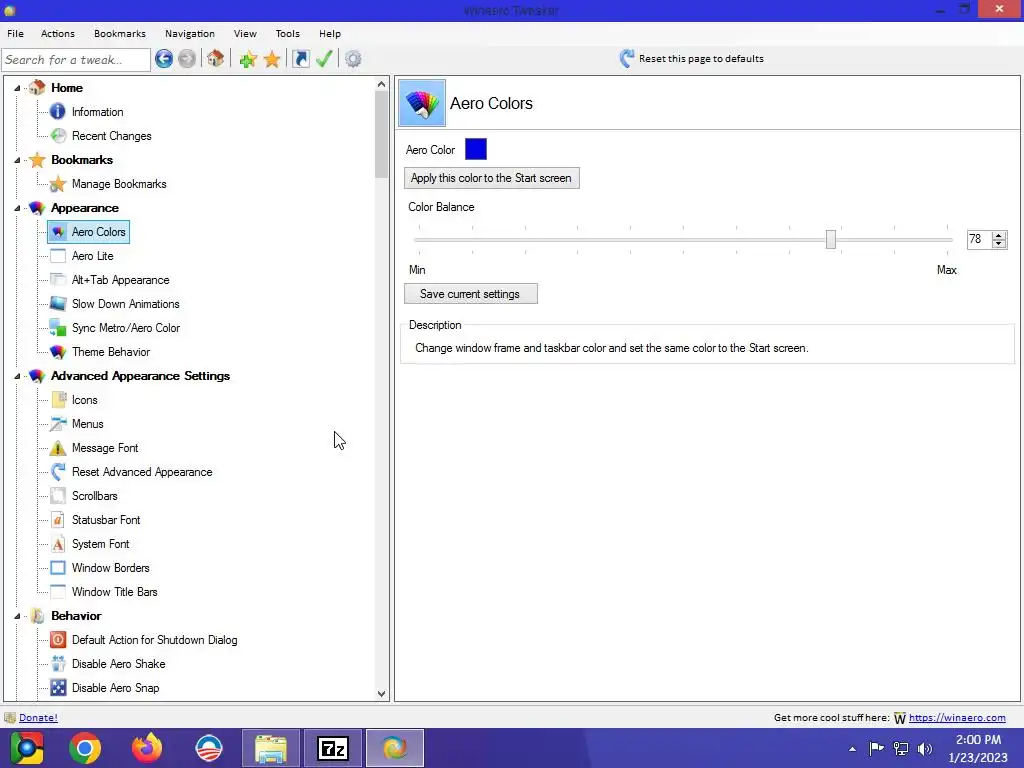Click the Create shortcut arrow toolbar icon
Screen dimensions: 1024x768
pos(300,59)
